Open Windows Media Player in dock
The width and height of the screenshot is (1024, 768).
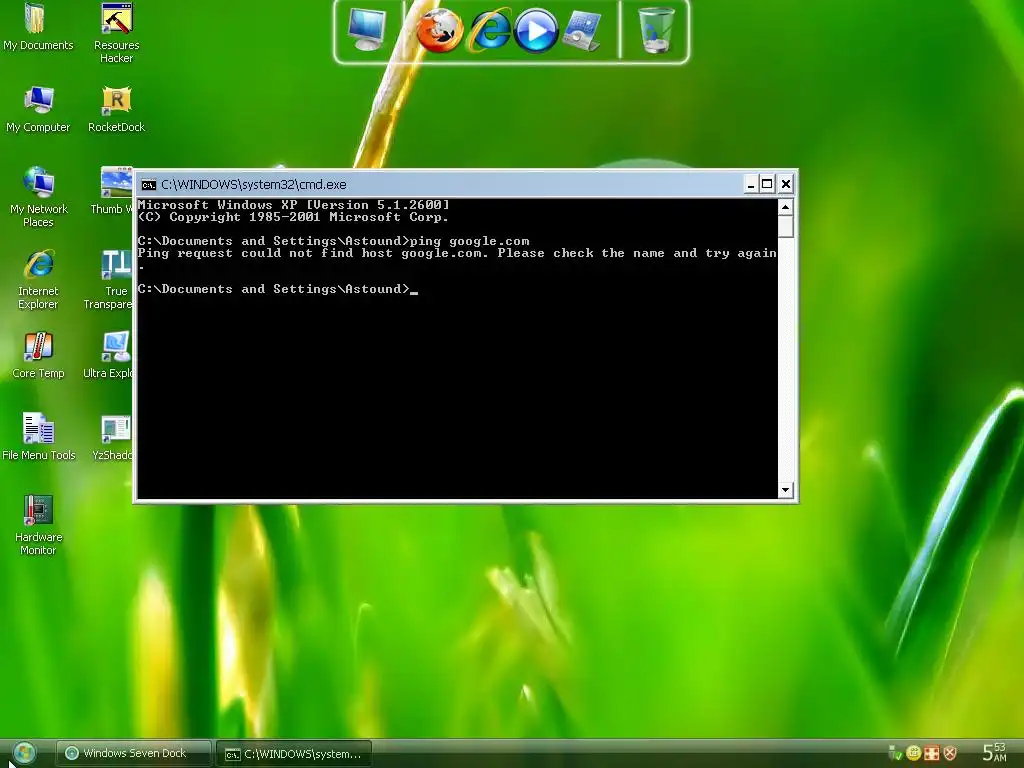pos(536,31)
